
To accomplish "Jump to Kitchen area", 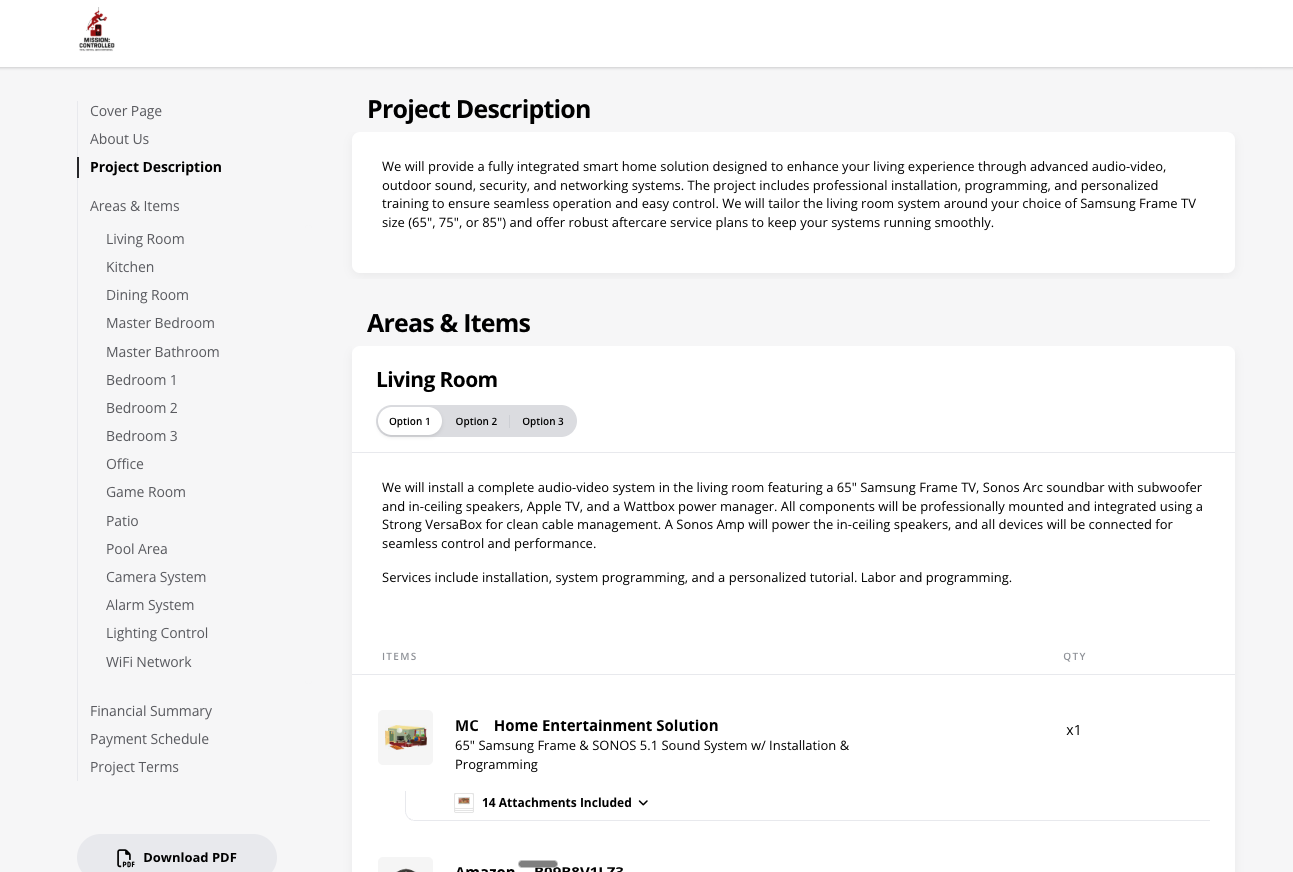I will pos(130,267).
